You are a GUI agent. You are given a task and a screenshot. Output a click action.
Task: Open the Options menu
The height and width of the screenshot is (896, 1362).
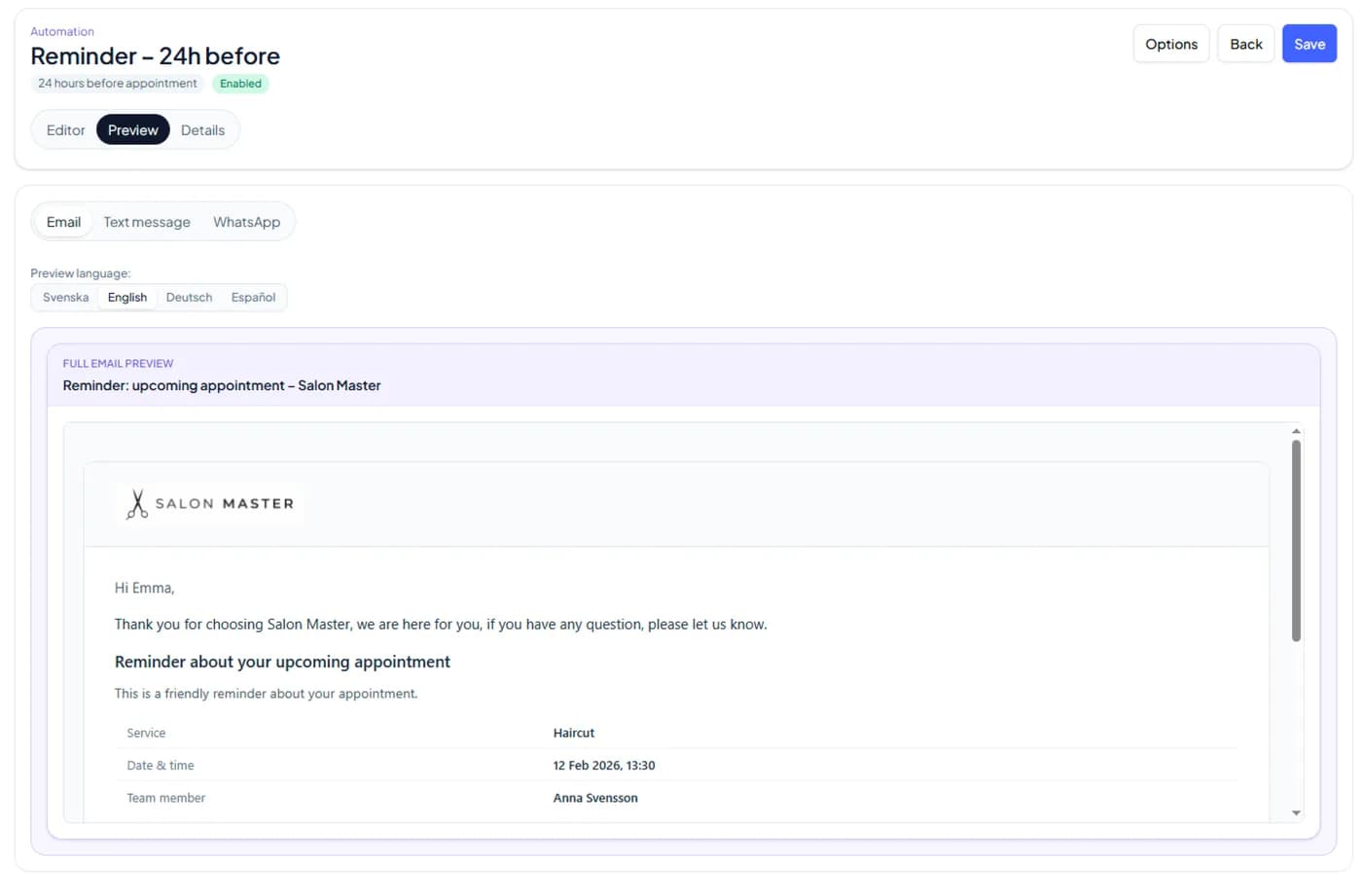[x=1170, y=44]
